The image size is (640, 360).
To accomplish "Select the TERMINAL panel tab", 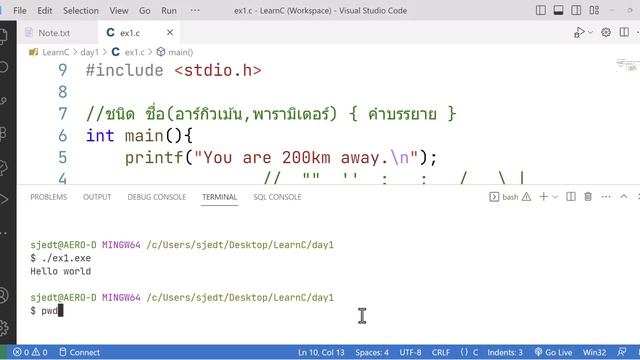I will click(220, 197).
